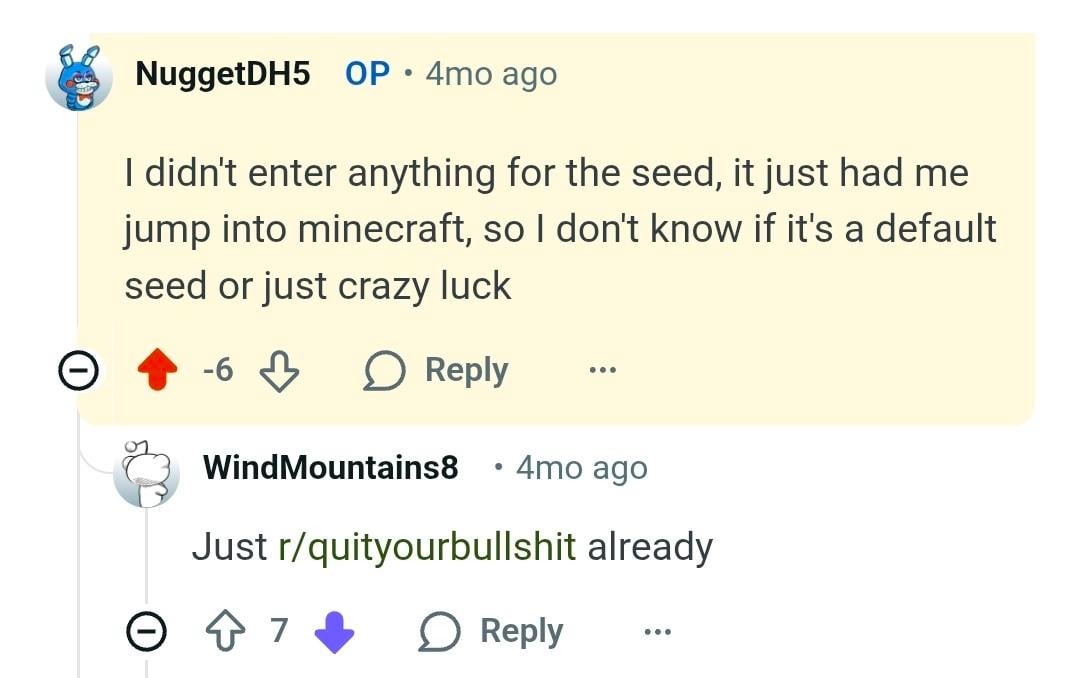
Task: Collapse NuggetDH5's comment thread
Action: [76, 371]
